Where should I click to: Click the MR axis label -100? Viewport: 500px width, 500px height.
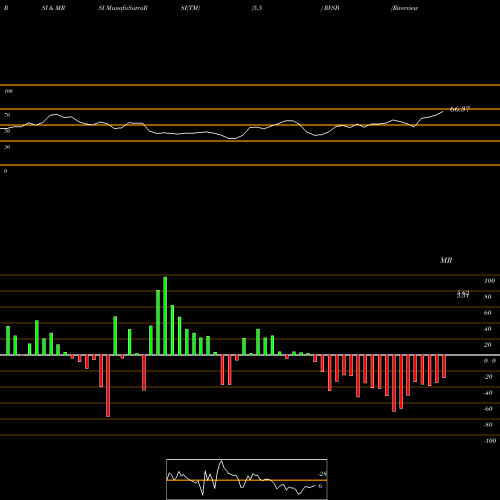pyautogui.click(x=490, y=441)
